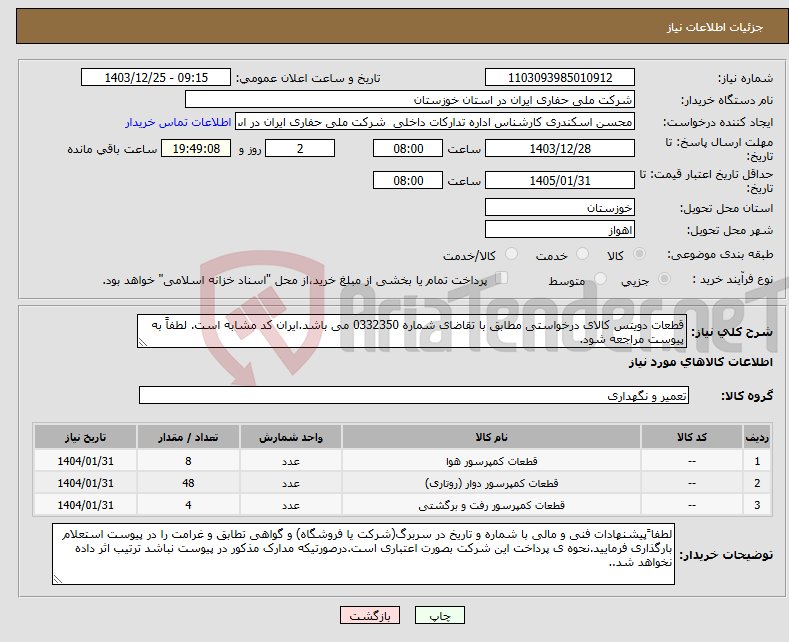Click the response deadline date 1403/12/28

coord(560,148)
